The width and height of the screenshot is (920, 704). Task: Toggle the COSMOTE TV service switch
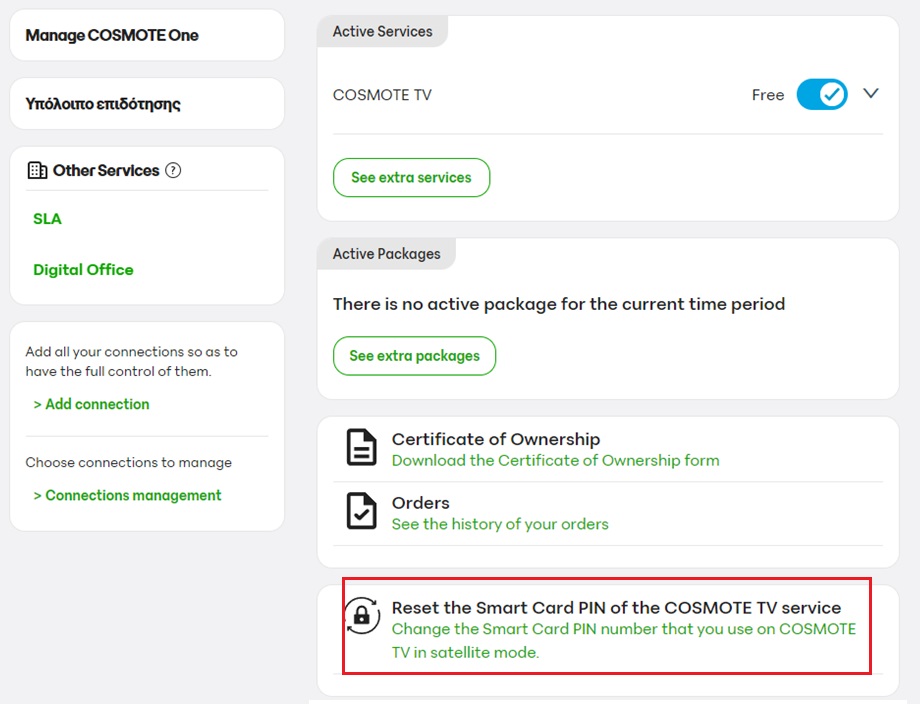click(x=821, y=95)
